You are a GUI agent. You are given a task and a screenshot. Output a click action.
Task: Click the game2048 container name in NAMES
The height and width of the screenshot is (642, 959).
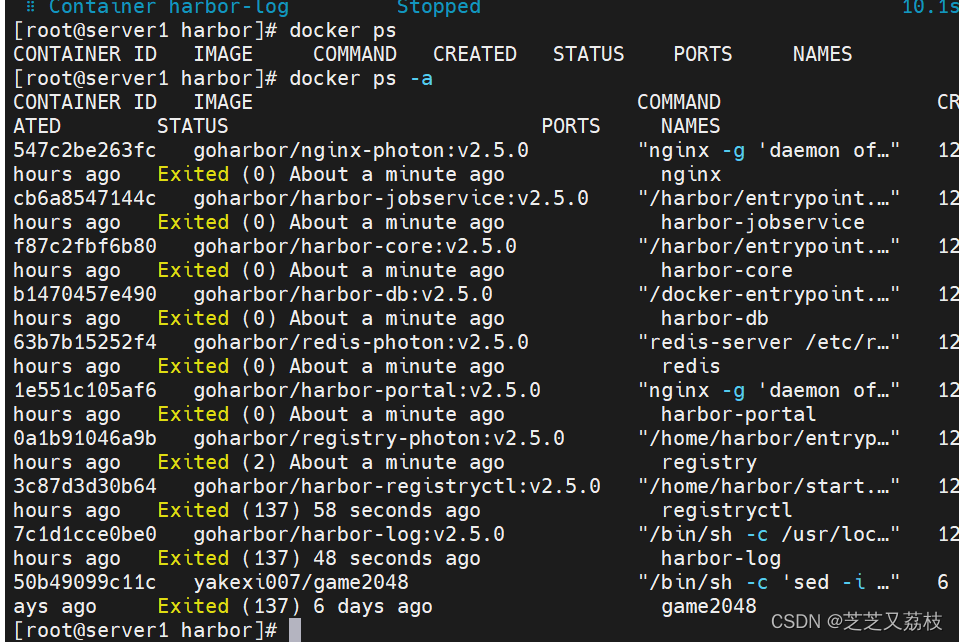[708, 606]
